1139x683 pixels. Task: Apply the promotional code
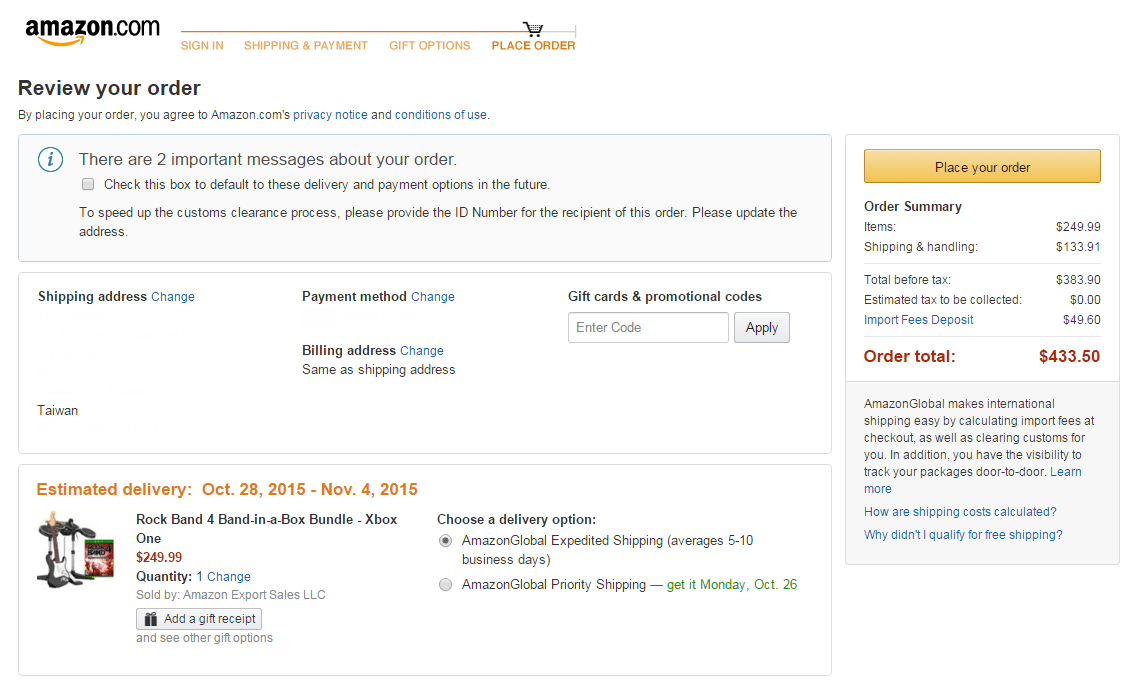[x=761, y=328]
